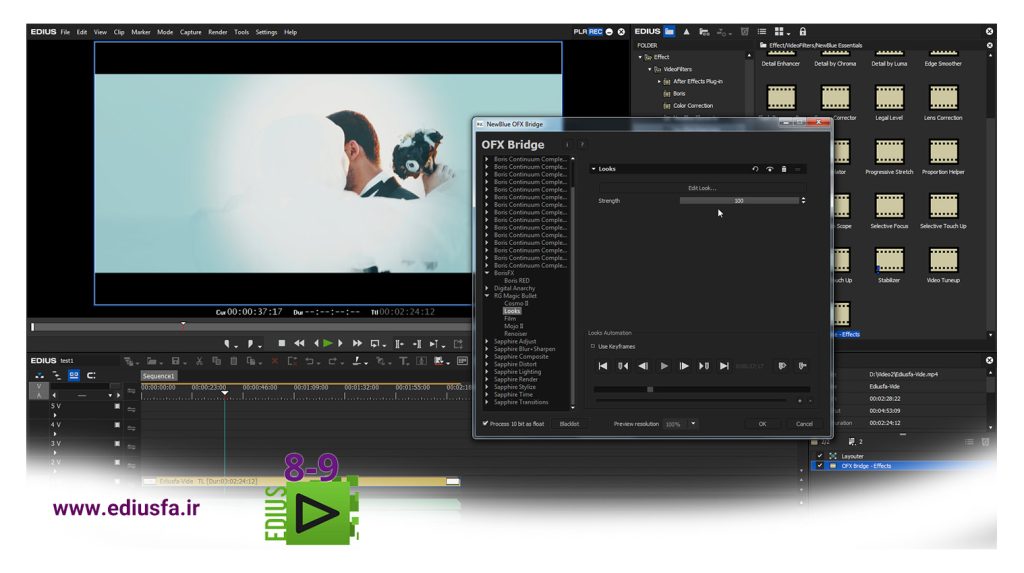Screen dimensions: 1024x573
Task: Click Play in Looks Automation controls
Action: (664, 366)
